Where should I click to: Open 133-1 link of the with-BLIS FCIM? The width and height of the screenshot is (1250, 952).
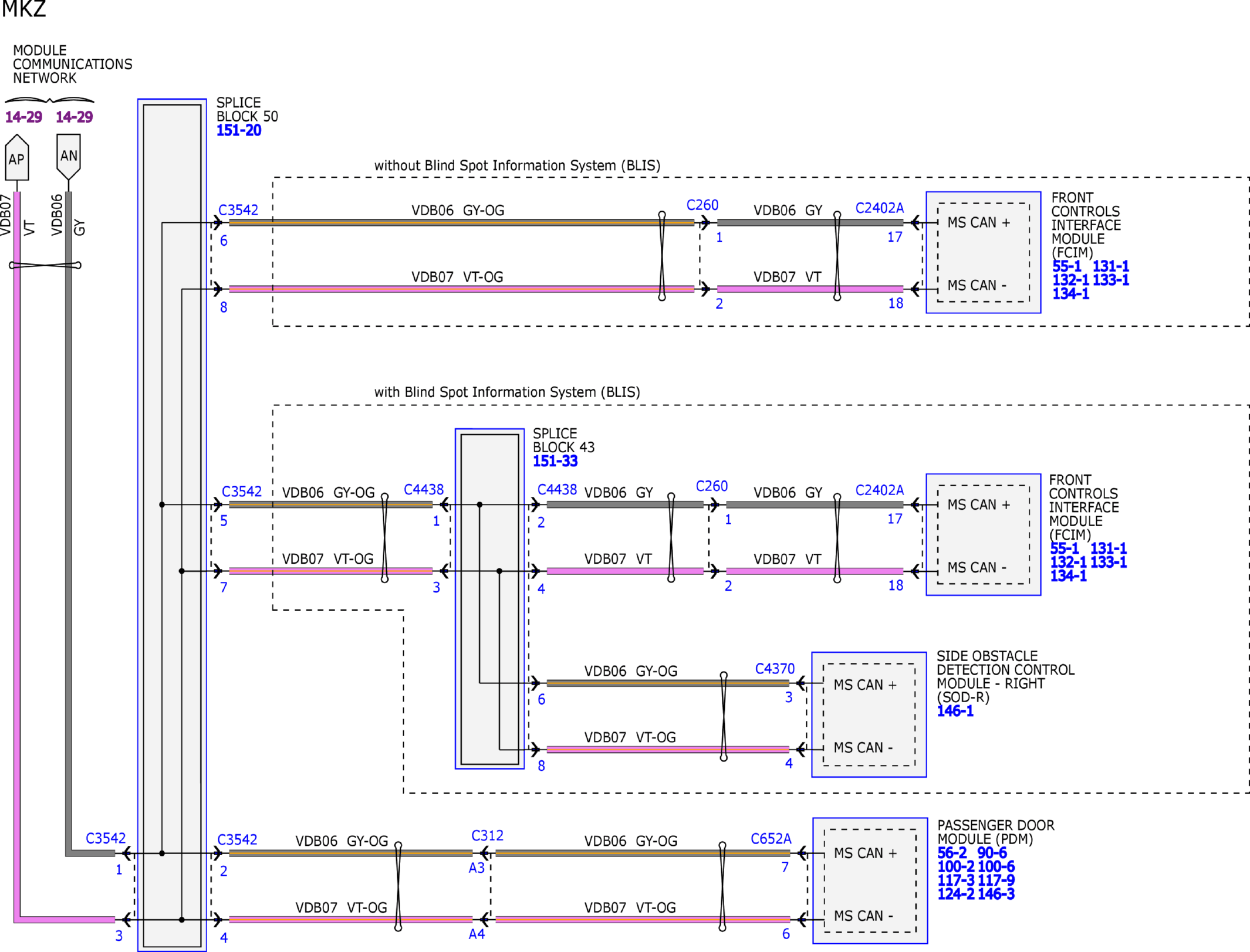(x=1109, y=562)
